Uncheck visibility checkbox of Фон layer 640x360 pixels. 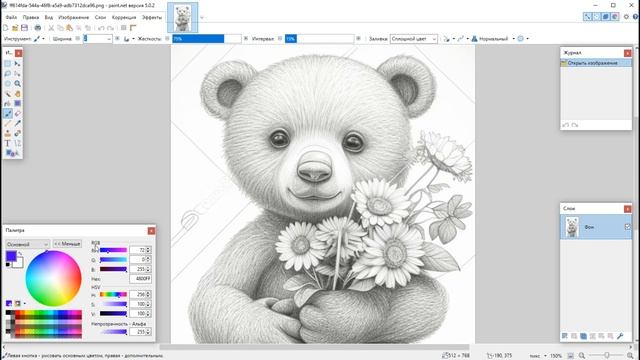pyautogui.click(x=628, y=227)
